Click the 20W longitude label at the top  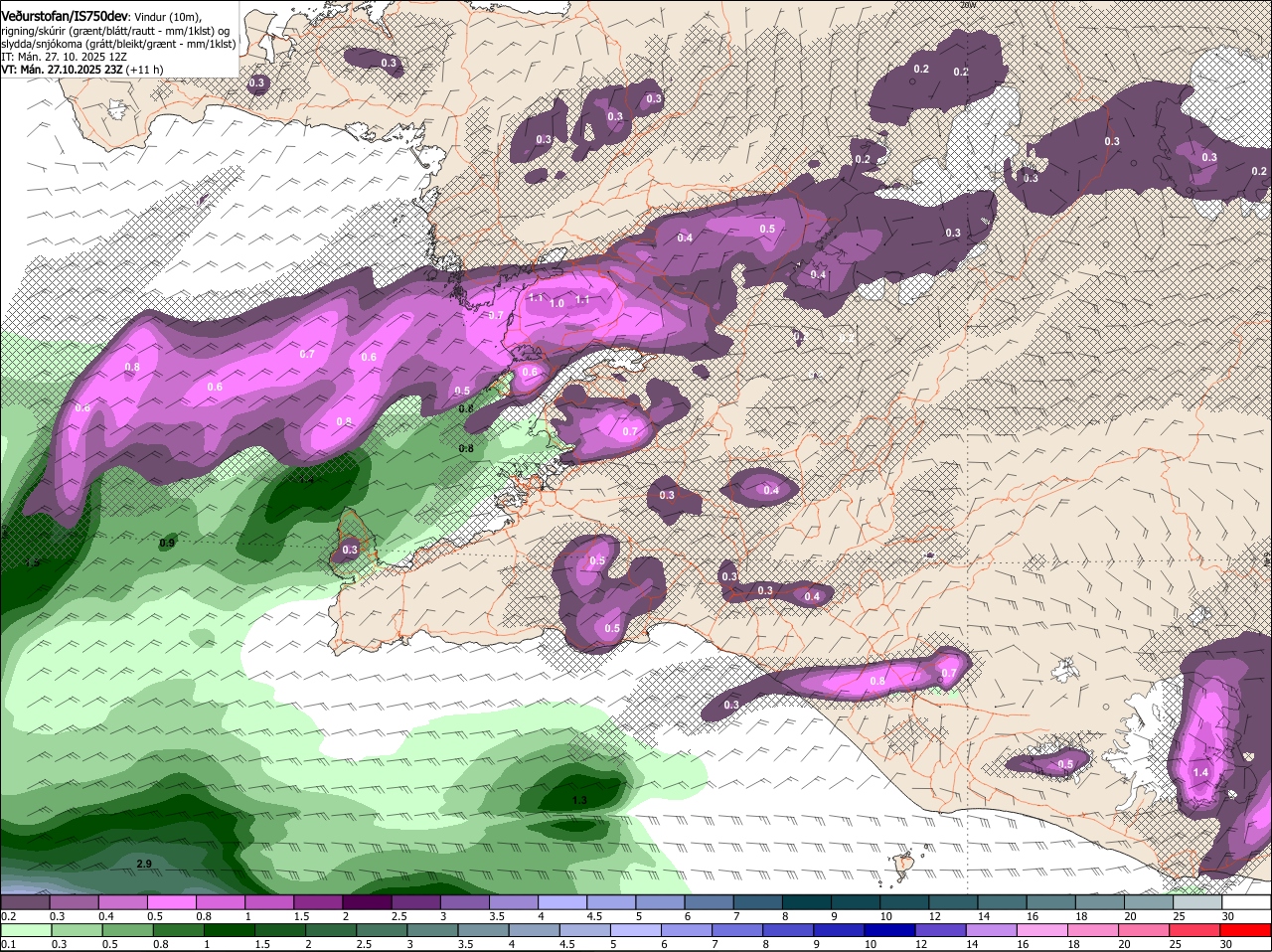[x=969, y=4]
